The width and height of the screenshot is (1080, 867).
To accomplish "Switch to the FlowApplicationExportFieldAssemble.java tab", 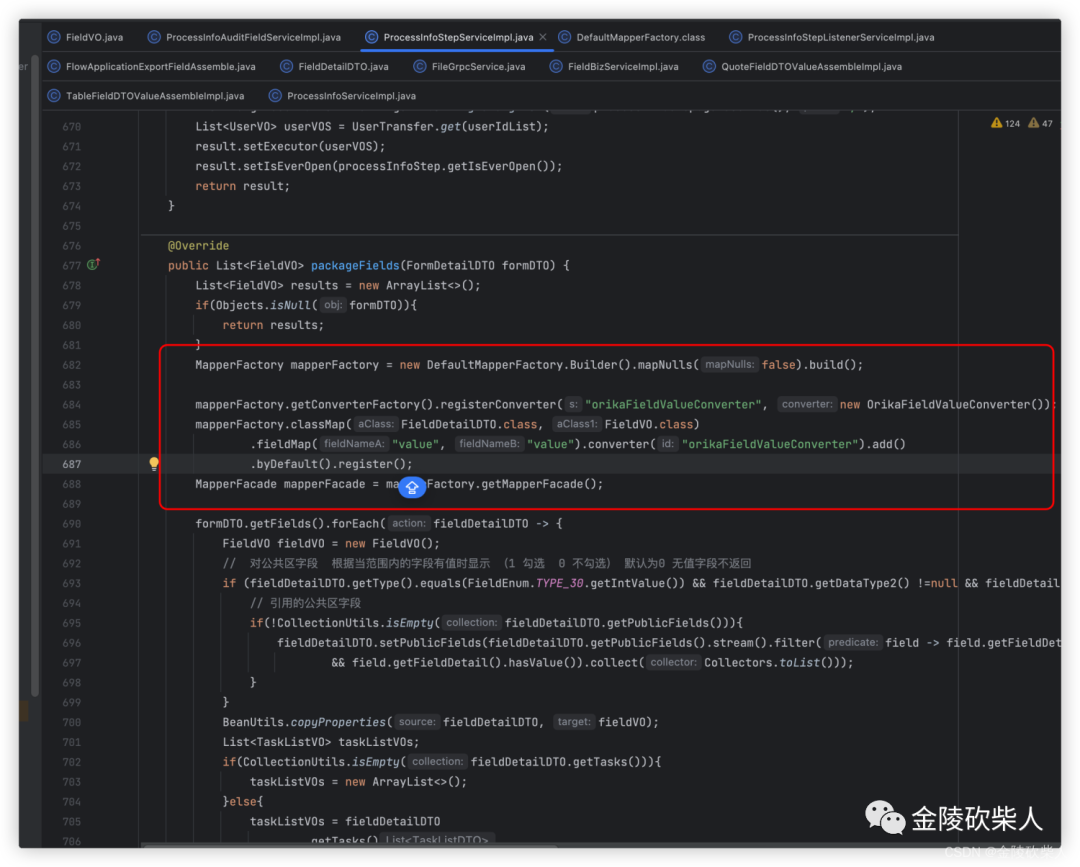I will 152,67.
